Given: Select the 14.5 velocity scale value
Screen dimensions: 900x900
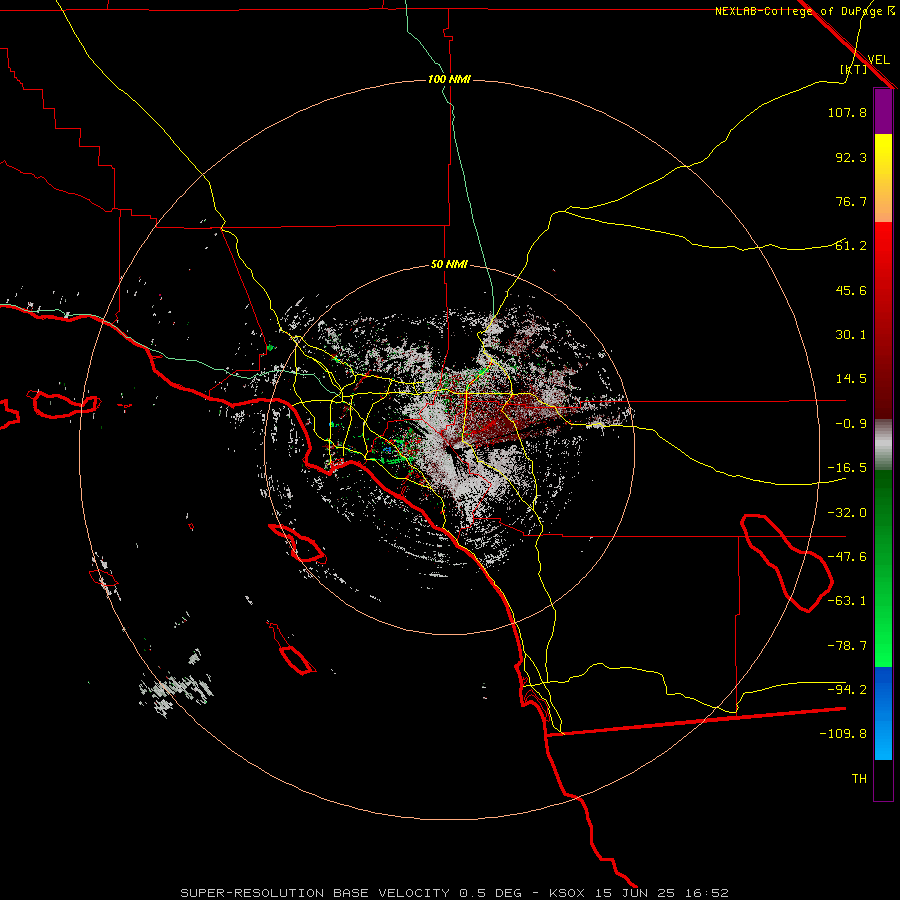Looking at the screenshot, I should click(851, 379).
